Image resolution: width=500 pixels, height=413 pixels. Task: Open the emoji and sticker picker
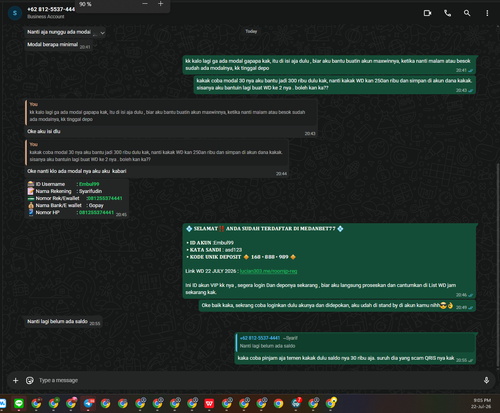coord(30,380)
